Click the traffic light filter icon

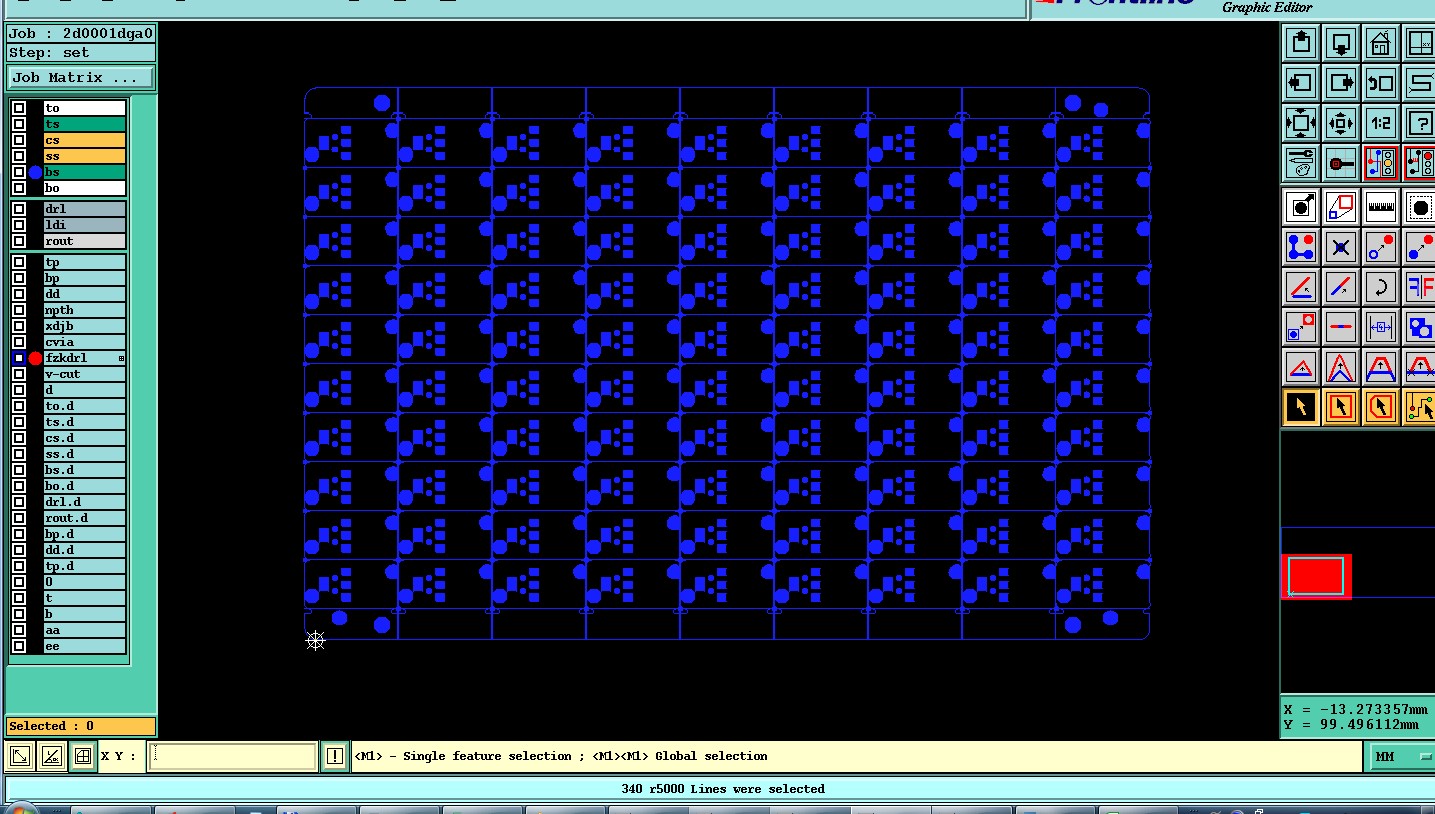coord(1381,163)
